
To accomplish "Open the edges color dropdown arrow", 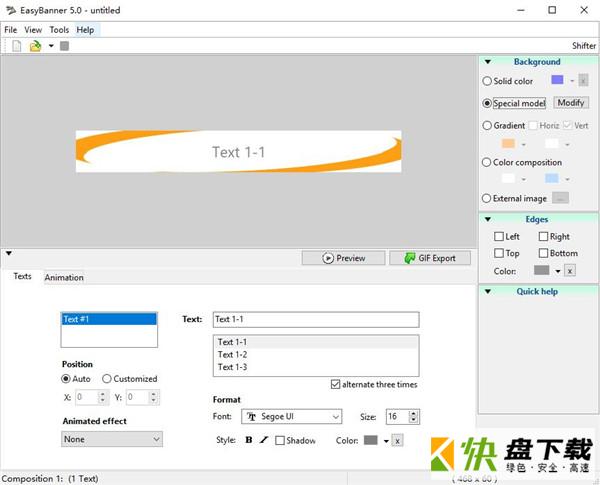I will coord(558,271).
